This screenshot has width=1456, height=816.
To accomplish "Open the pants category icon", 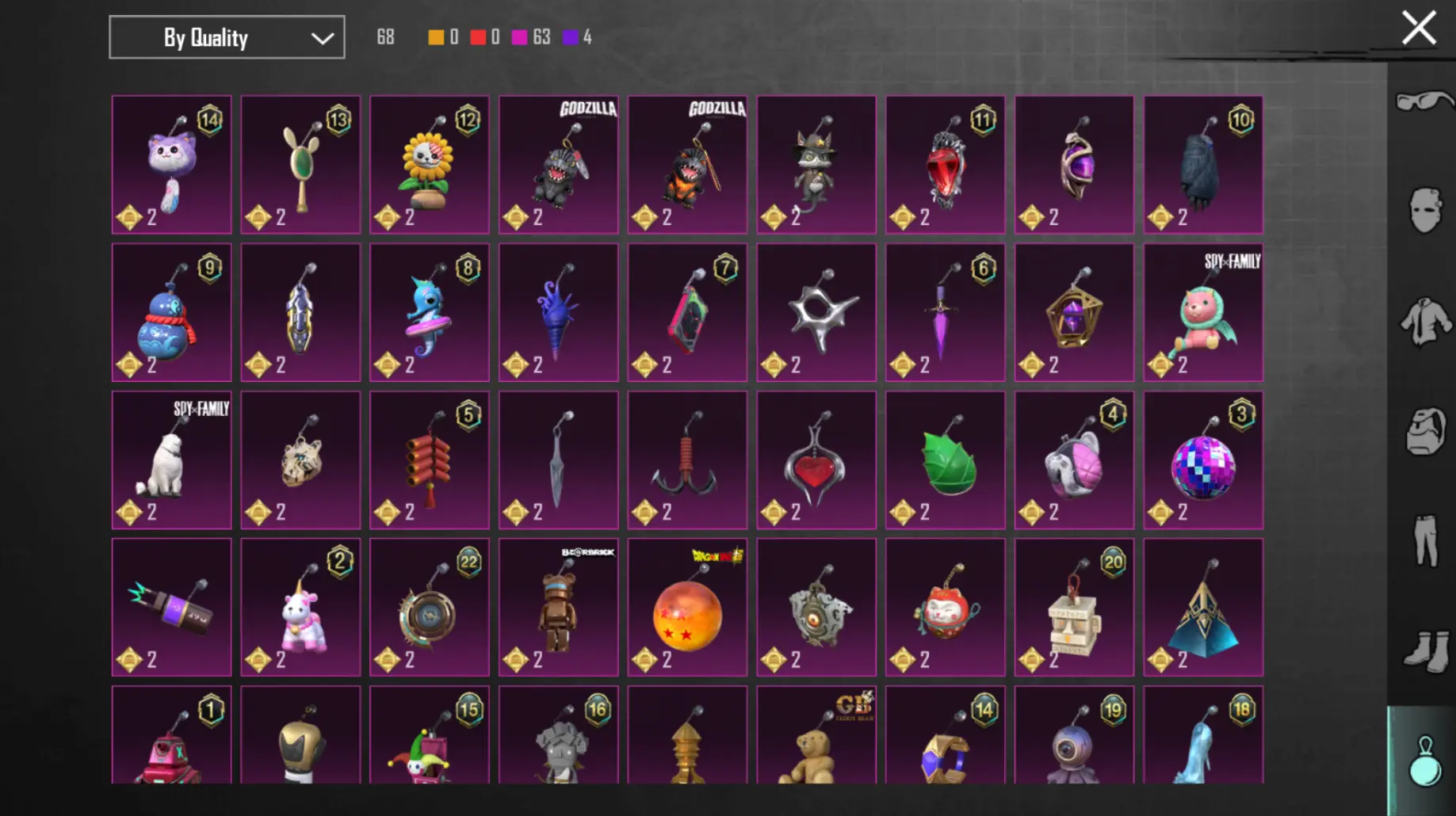I will click(x=1425, y=540).
